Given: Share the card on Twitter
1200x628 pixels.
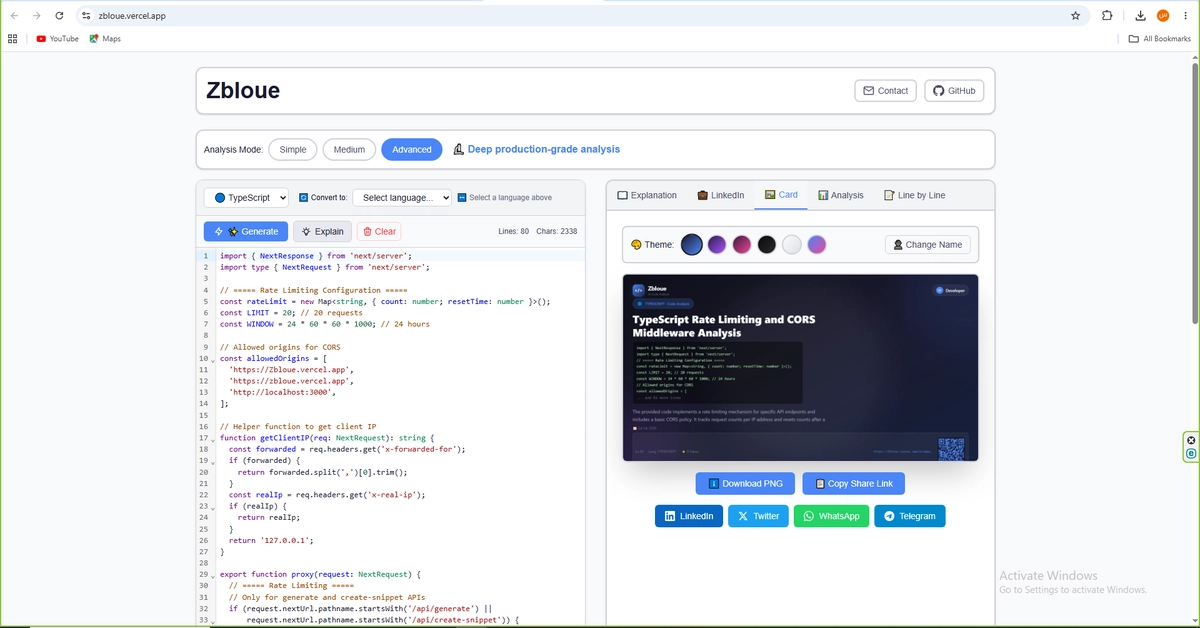Looking at the screenshot, I should pyautogui.click(x=757, y=516).
